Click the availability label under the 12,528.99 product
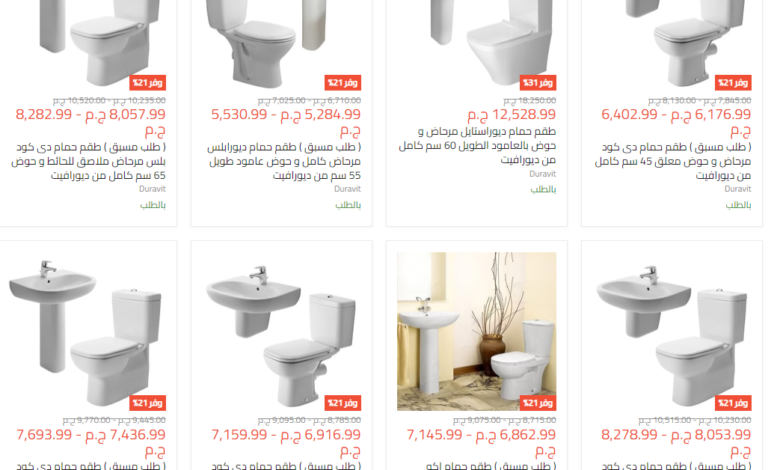 [x=543, y=189]
